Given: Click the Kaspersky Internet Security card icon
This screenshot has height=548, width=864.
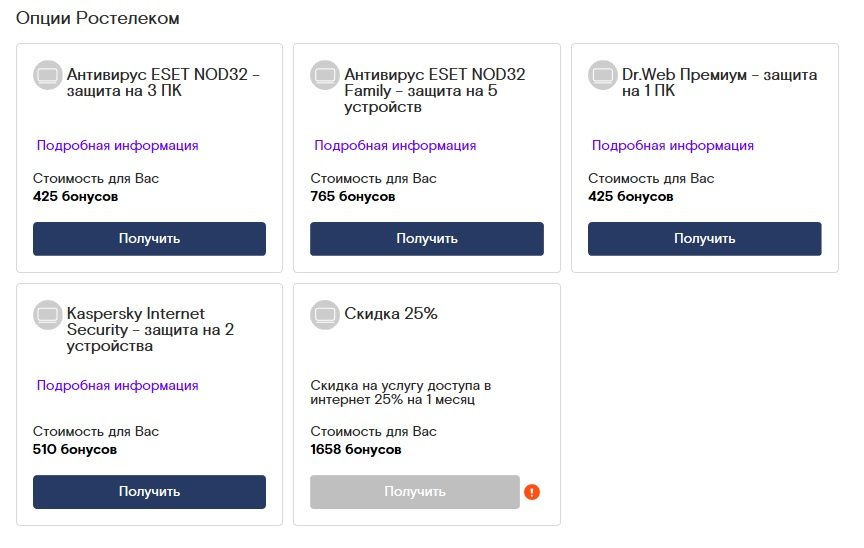Looking at the screenshot, I should [x=47, y=315].
